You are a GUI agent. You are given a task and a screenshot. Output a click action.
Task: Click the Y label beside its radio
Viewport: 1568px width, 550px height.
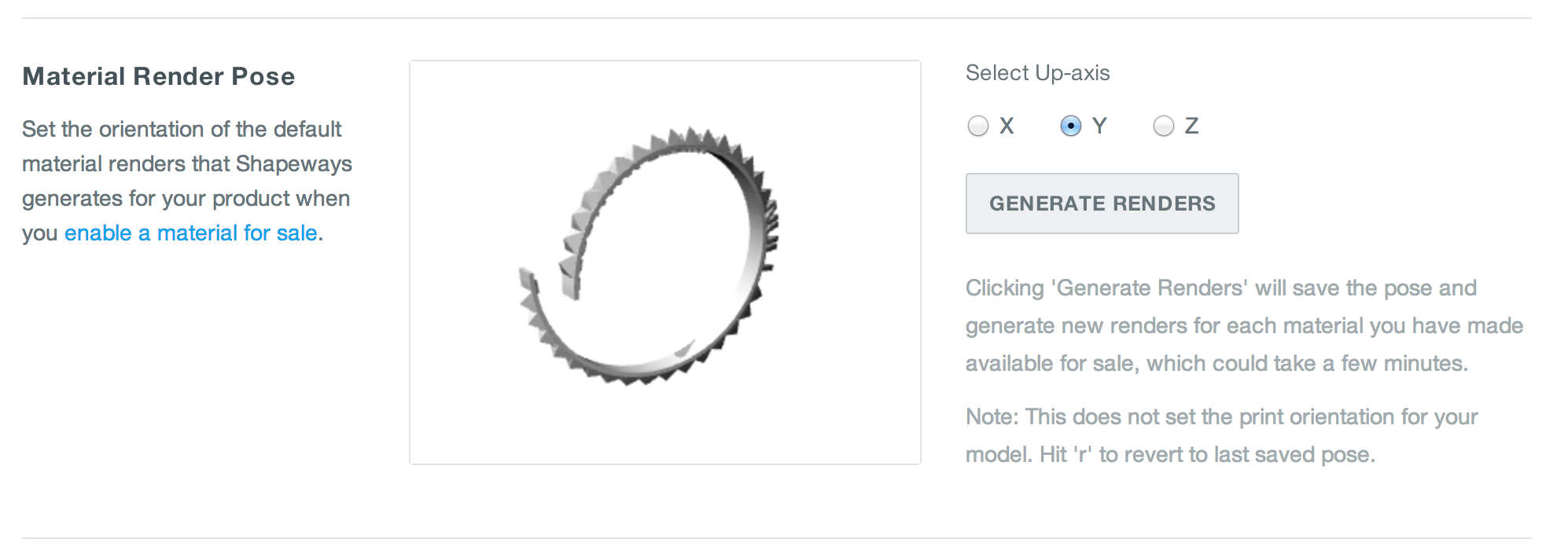click(1099, 126)
